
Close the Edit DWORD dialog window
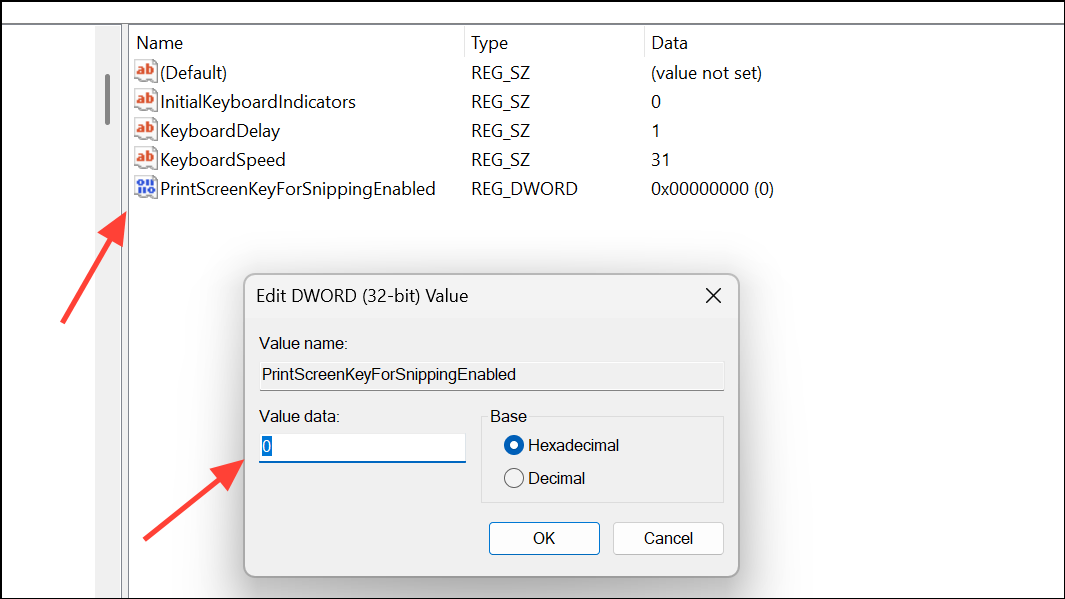[x=713, y=295]
